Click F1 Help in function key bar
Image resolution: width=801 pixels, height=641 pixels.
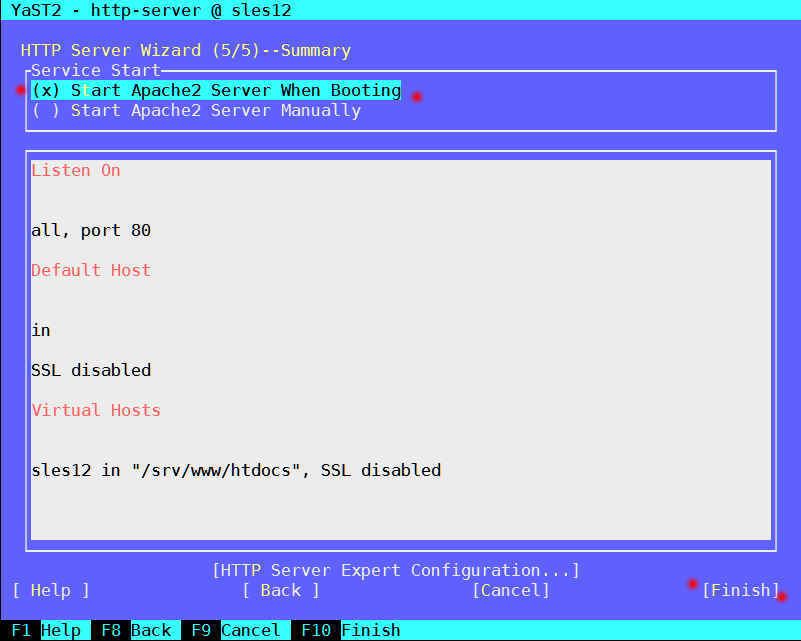click(46, 630)
